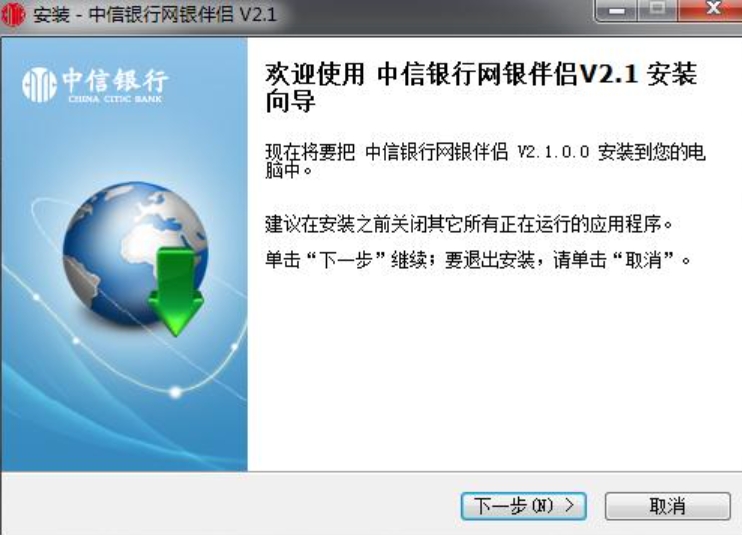Click the glowing white dot on the bottom orbit curve

point(176,392)
